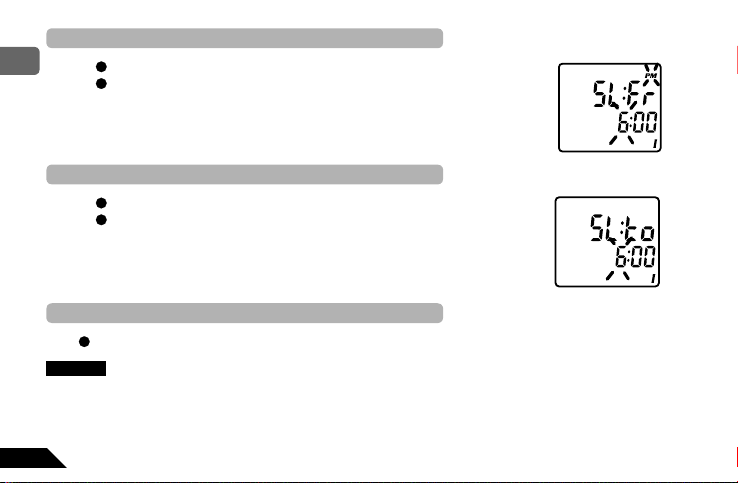Click the SL:to text in the lower LCD
Viewport: 738px width, 483px height.
pyautogui.click(x=622, y=228)
